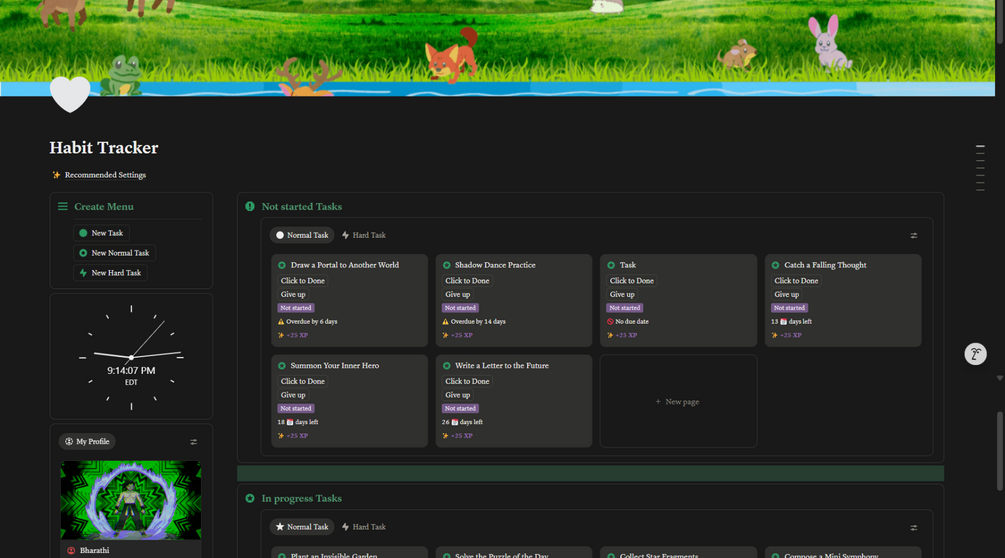
Task: Click the No due date icon on Task card
Action: [x=610, y=322]
